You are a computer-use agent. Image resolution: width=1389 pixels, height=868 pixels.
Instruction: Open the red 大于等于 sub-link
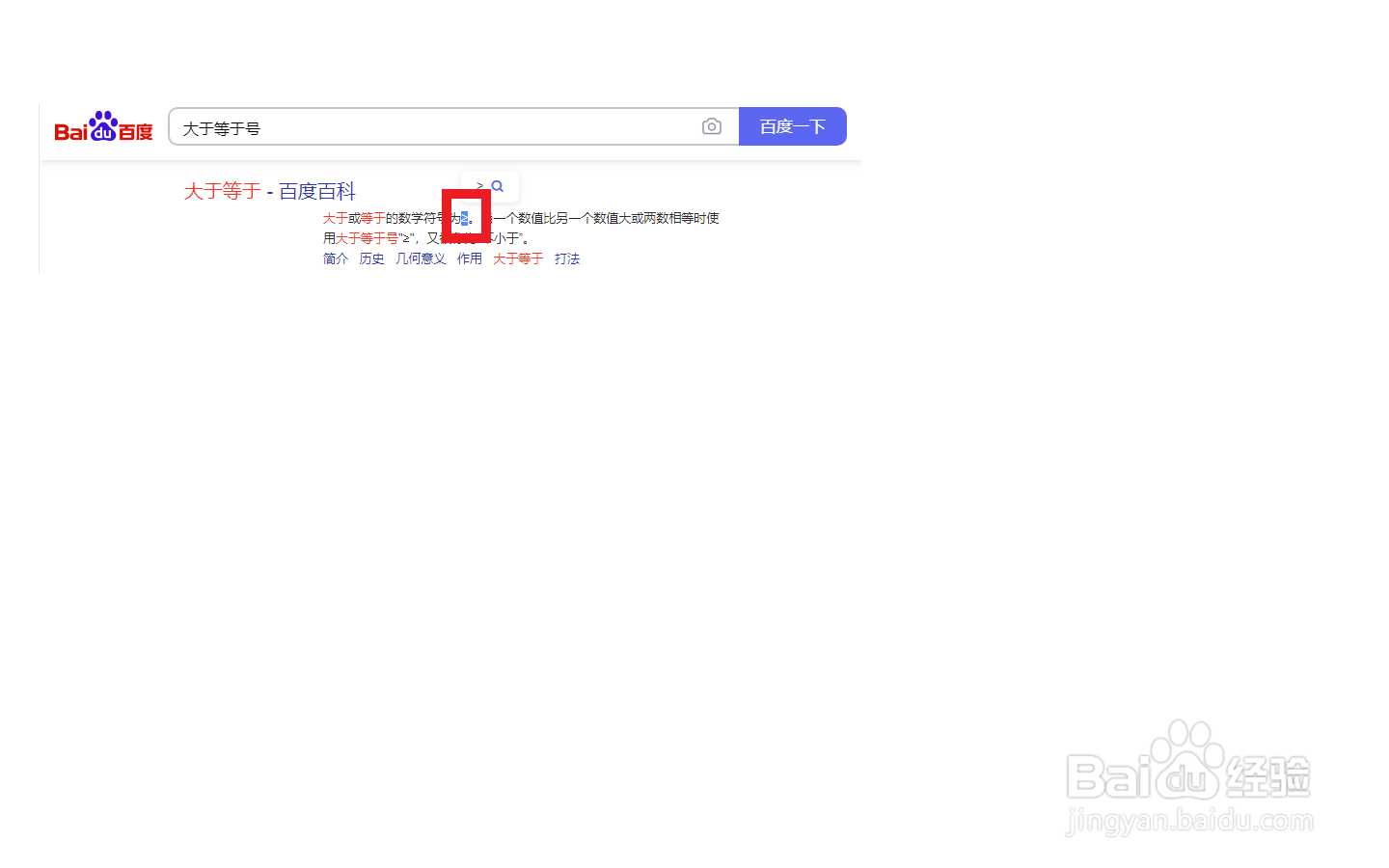(x=518, y=258)
